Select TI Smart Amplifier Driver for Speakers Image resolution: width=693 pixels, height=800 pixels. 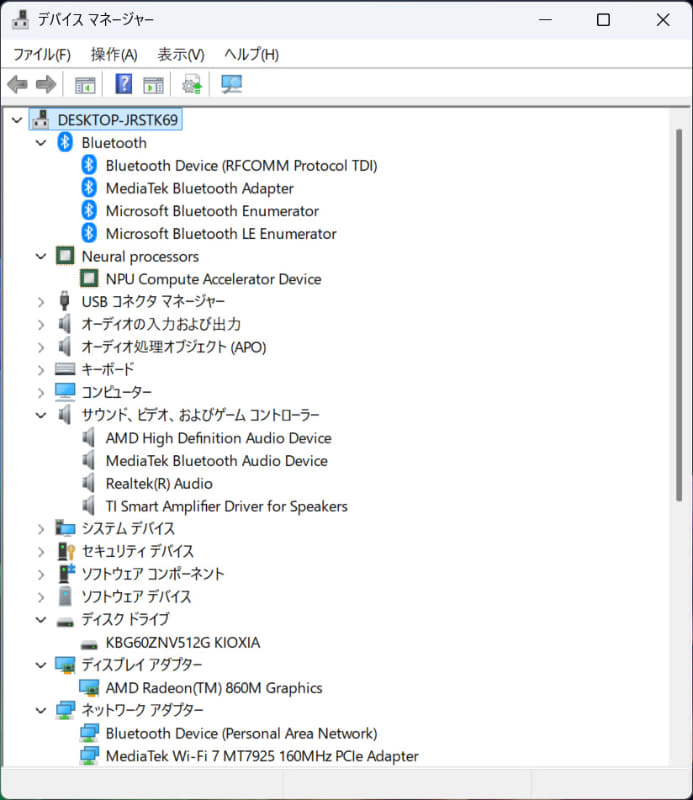[227, 506]
